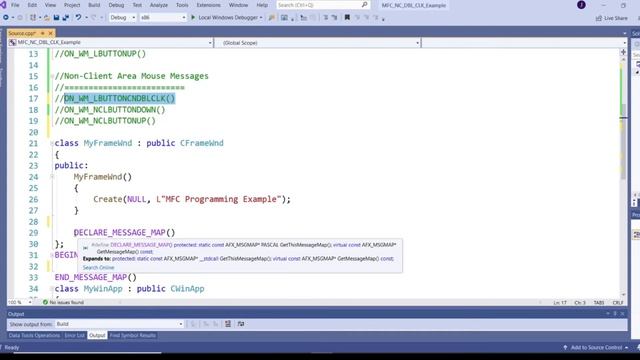Image resolution: width=640 pixels, height=360 pixels.
Task: Click the increase indent icon in toolbar
Action: (303, 18)
